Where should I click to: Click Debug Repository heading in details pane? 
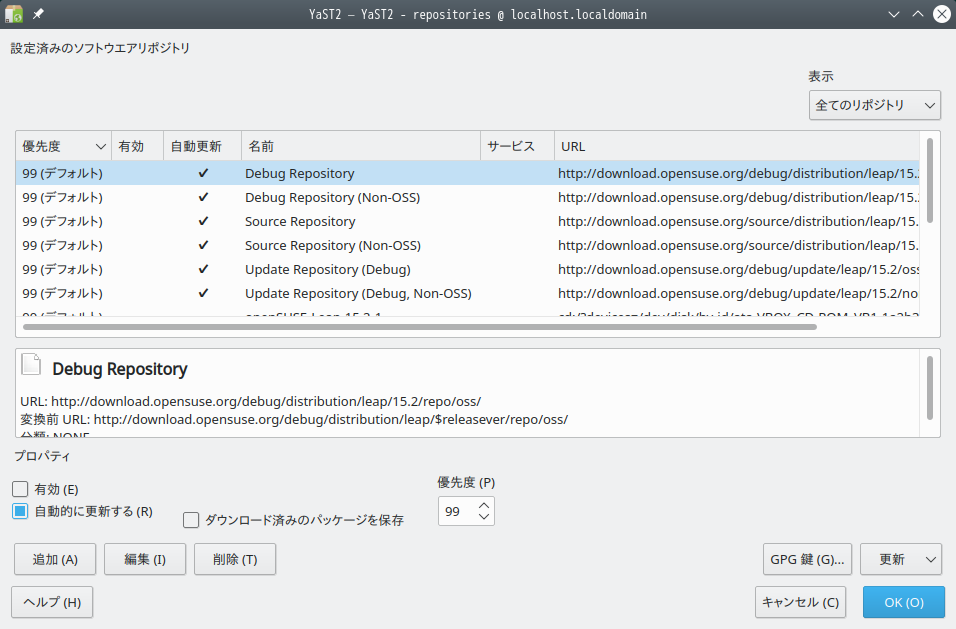[x=120, y=369]
